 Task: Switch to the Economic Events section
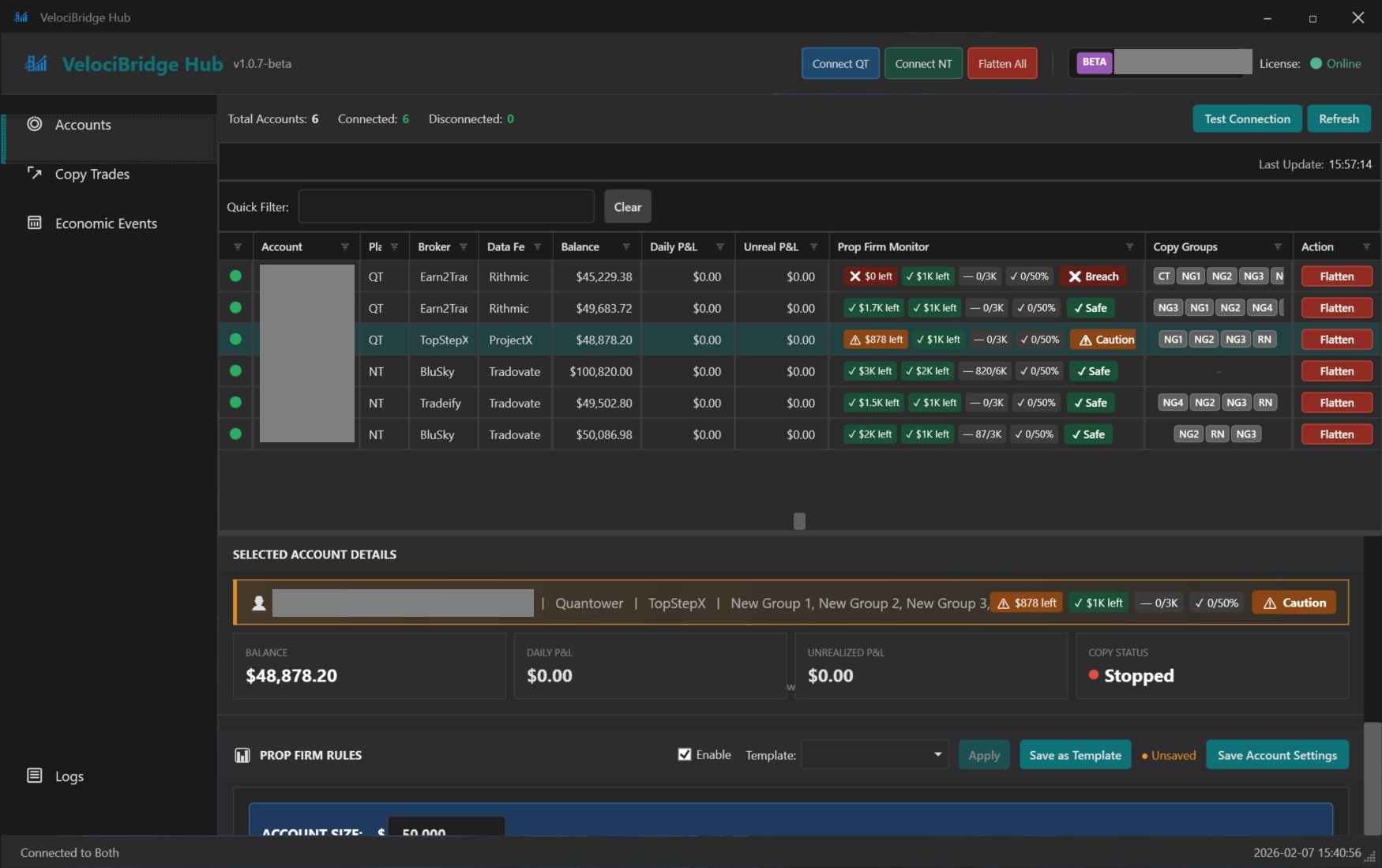coord(106,224)
